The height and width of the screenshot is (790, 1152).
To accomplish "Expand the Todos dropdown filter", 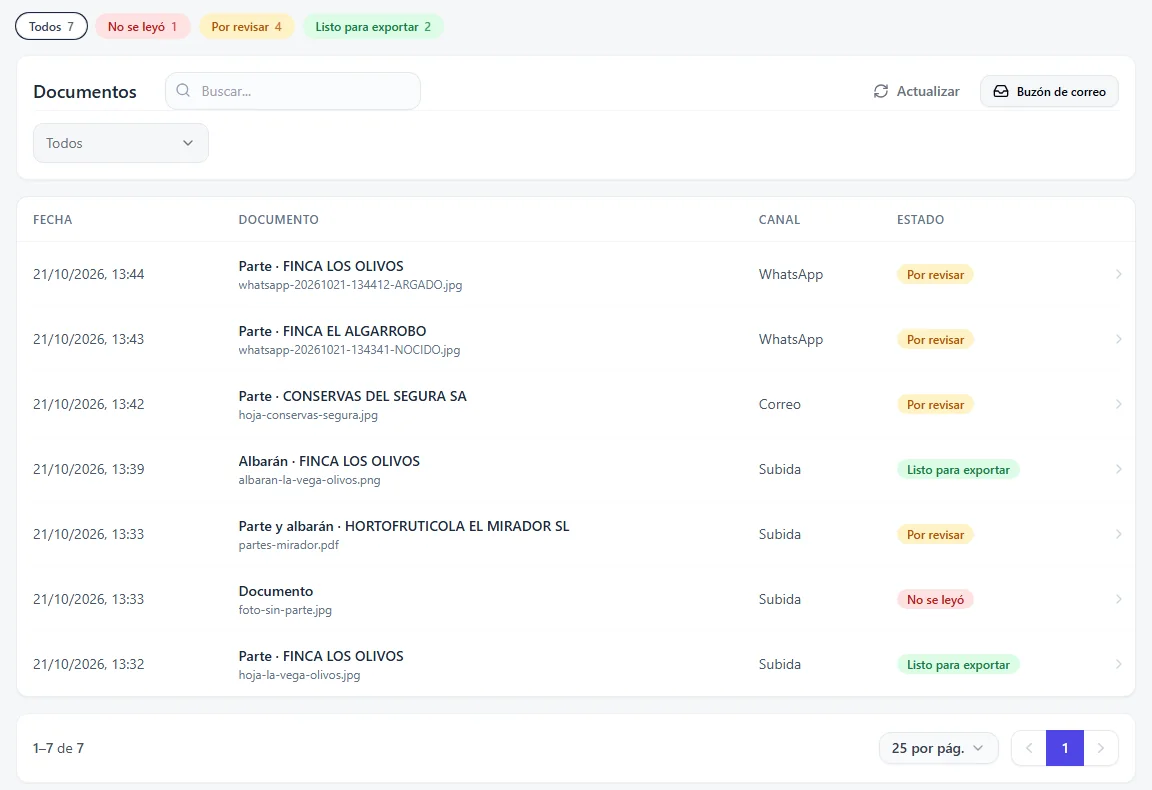I will click(120, 143).
